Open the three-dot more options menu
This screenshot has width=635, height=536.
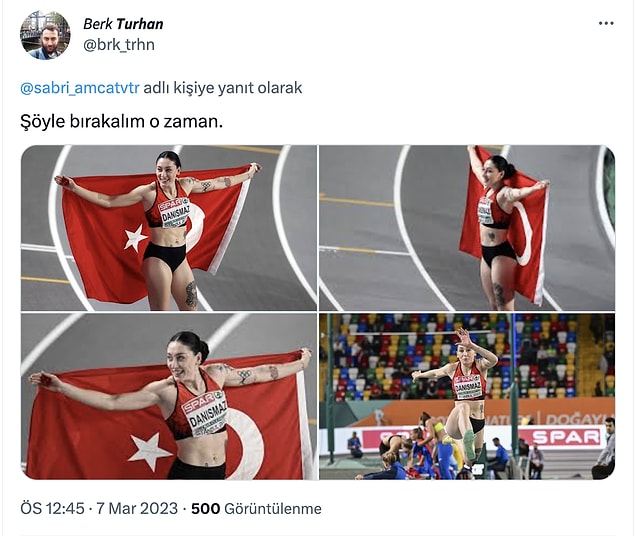pyautogui.click(x=606, y=23)
